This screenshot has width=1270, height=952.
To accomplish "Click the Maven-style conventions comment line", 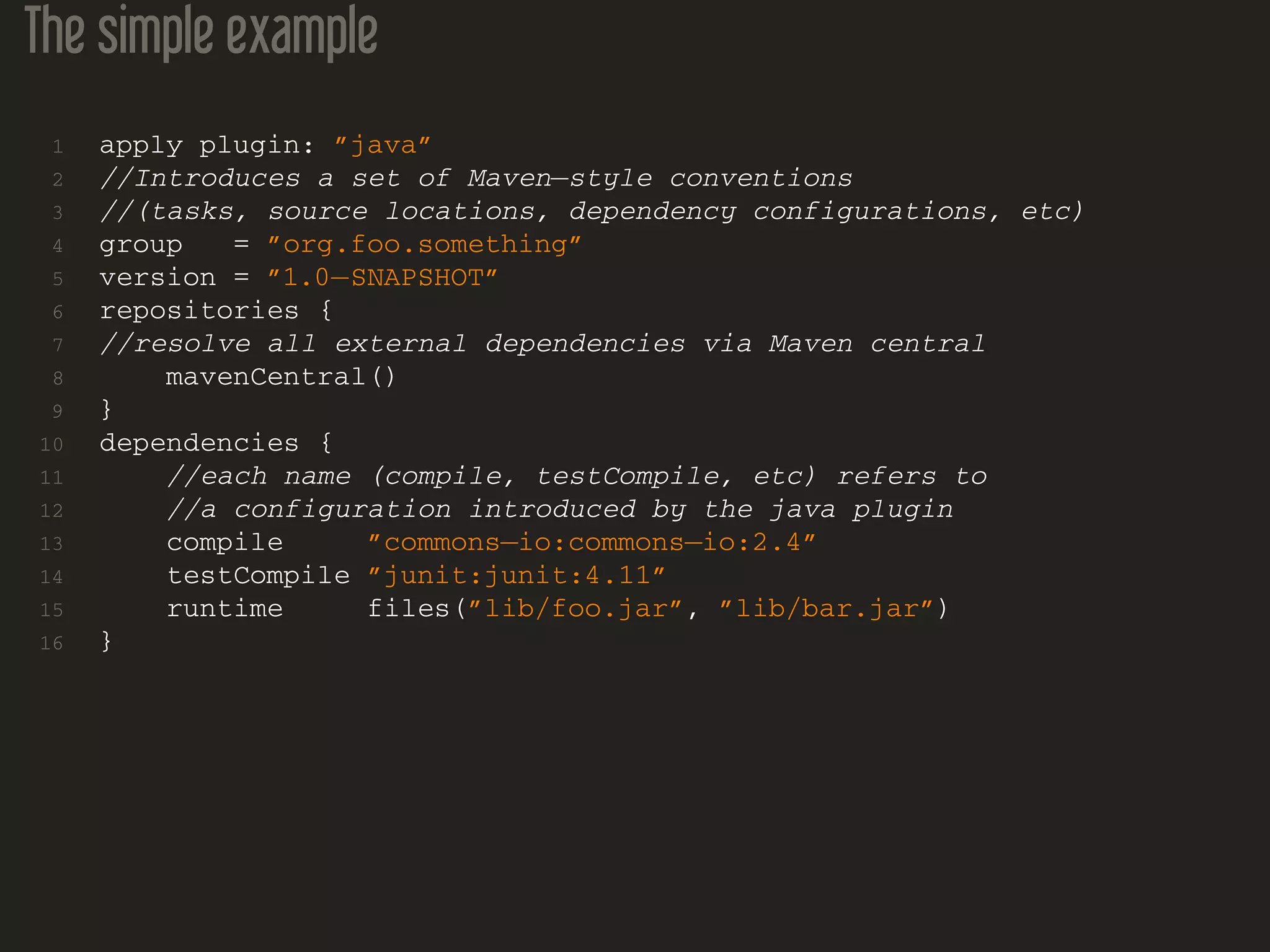I will [476, 179].
